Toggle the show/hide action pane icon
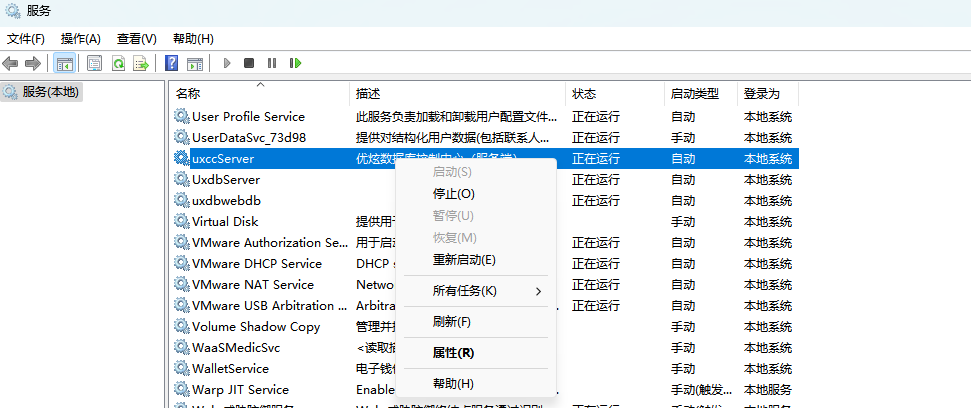Screen dimensions: 971x408 (195, 63)
